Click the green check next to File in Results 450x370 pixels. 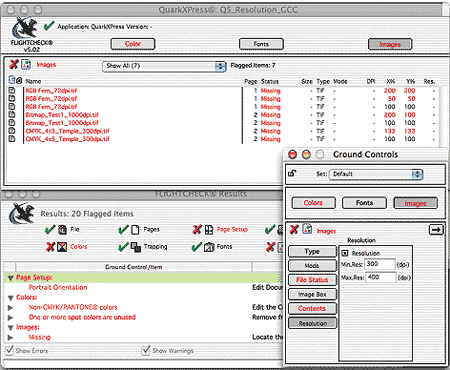pyautogui.click(x=50, y=229)
